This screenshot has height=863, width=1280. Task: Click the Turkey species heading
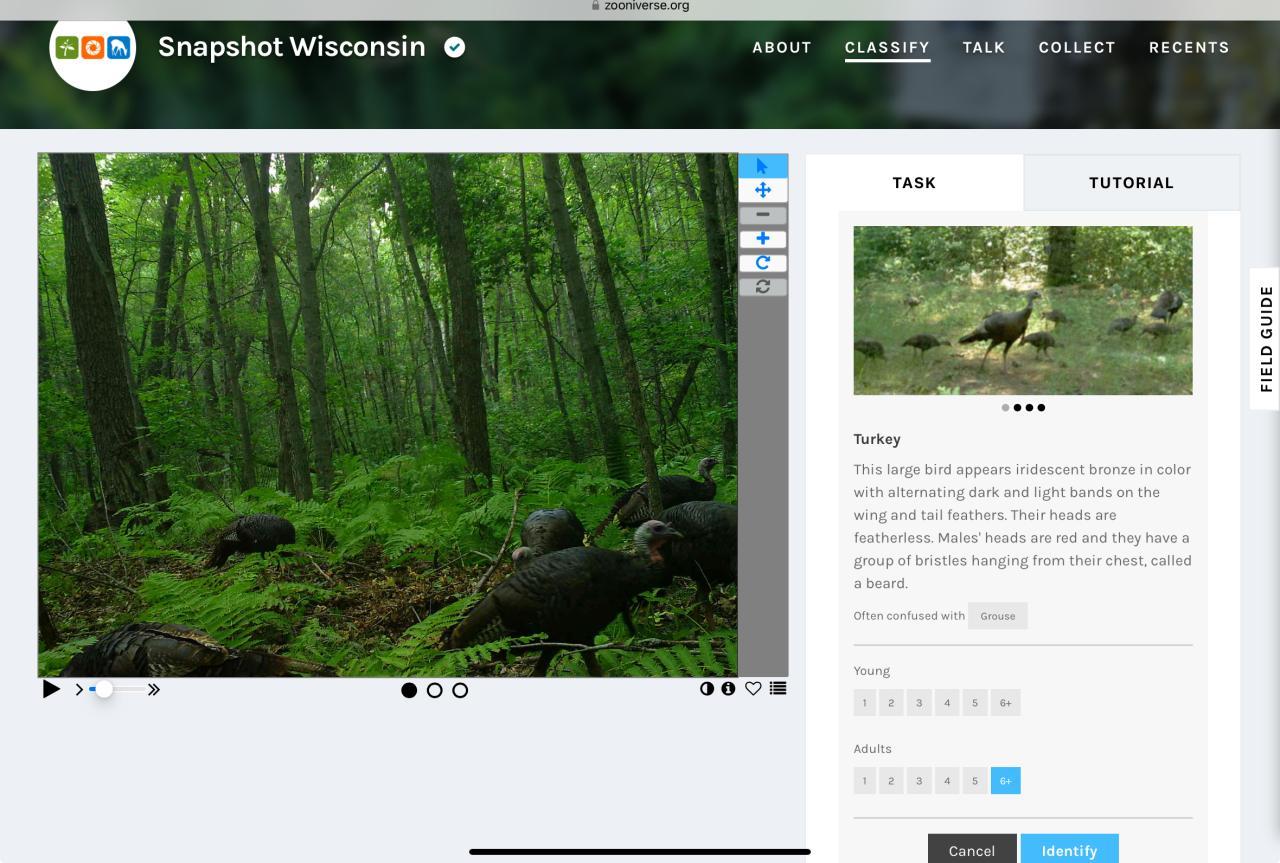tap(877, 439)
